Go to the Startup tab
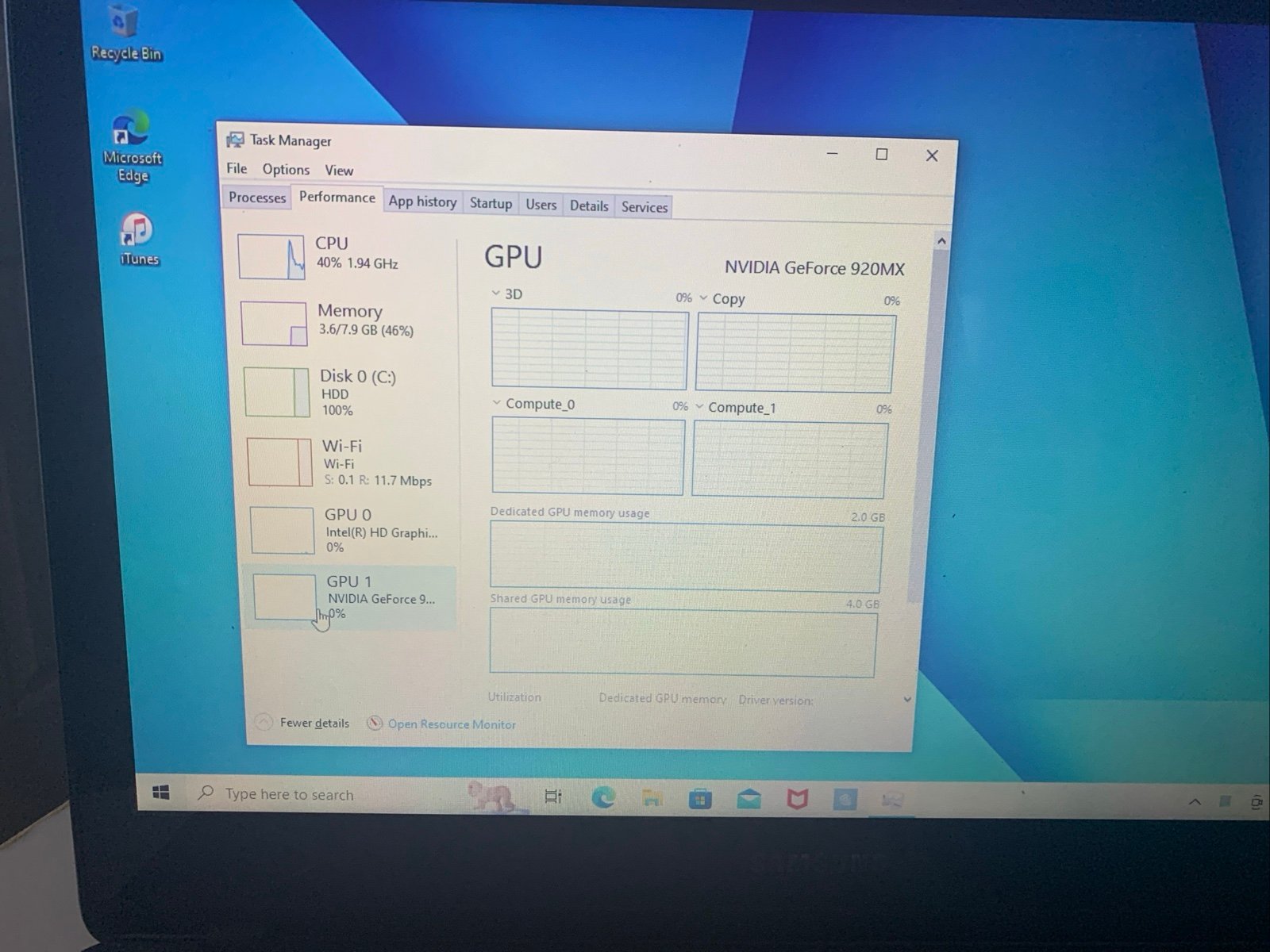This screenshot has width=1270, height=952. click(x=491, y=203)
